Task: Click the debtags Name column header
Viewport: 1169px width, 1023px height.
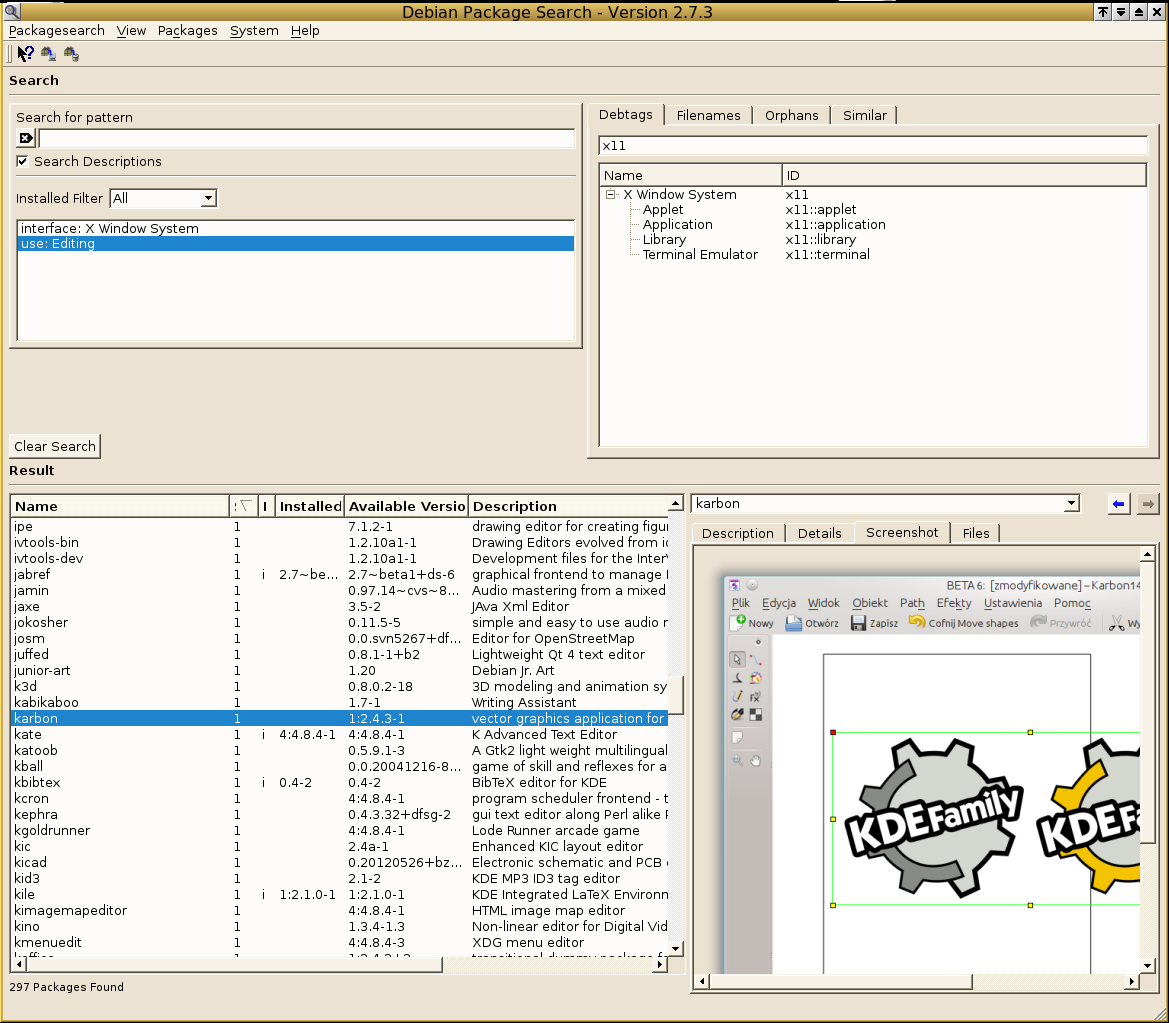Action: tap(690, 175)
